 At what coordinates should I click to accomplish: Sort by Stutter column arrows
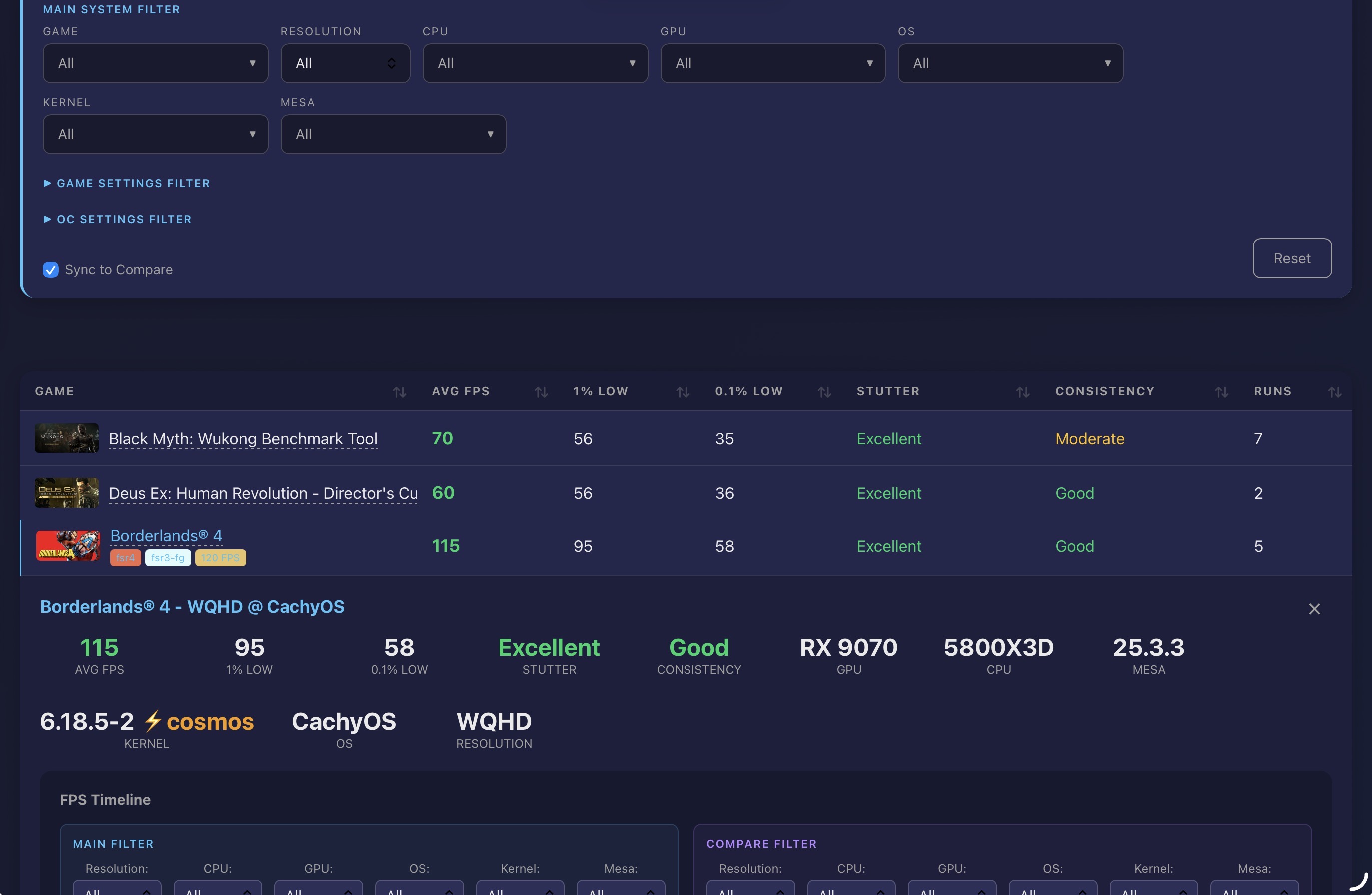[x=1023, y=392]
